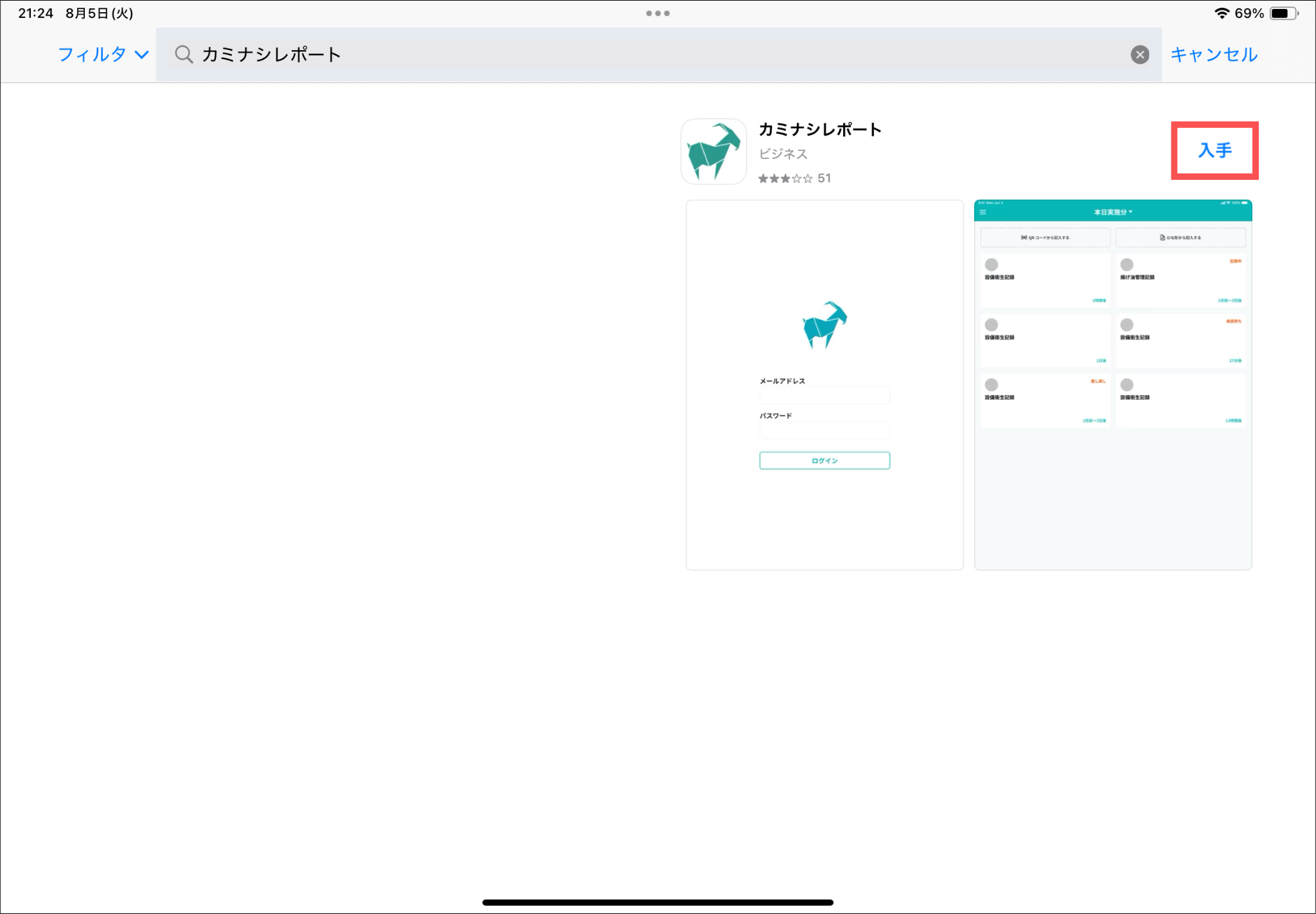
Task: Tap the ログイン button in the preview
Action: (x=824, y=461)
